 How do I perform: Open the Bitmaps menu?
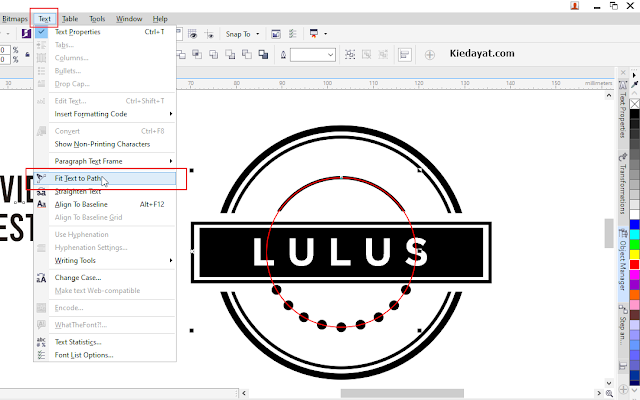(15, 19)
